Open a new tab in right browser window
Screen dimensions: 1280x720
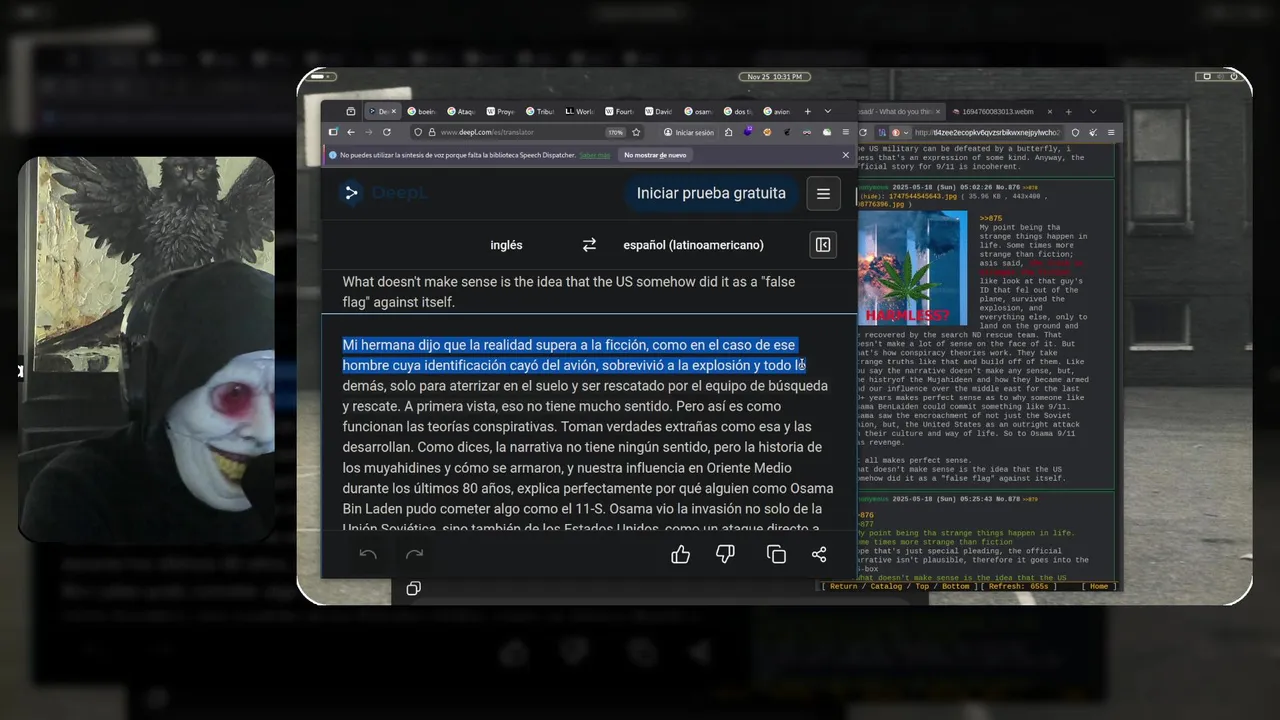pyautogui.click(x=1069, y=112)
